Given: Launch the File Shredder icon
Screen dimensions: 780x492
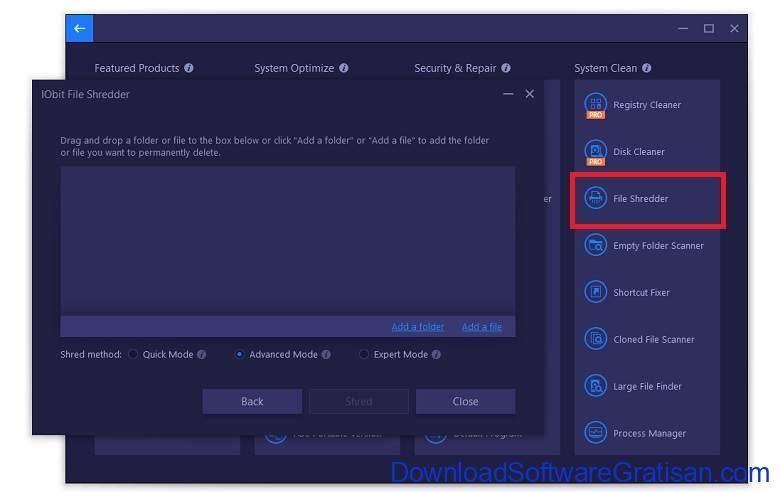Looking at the screenshot, I should click(x=595, y=198).
